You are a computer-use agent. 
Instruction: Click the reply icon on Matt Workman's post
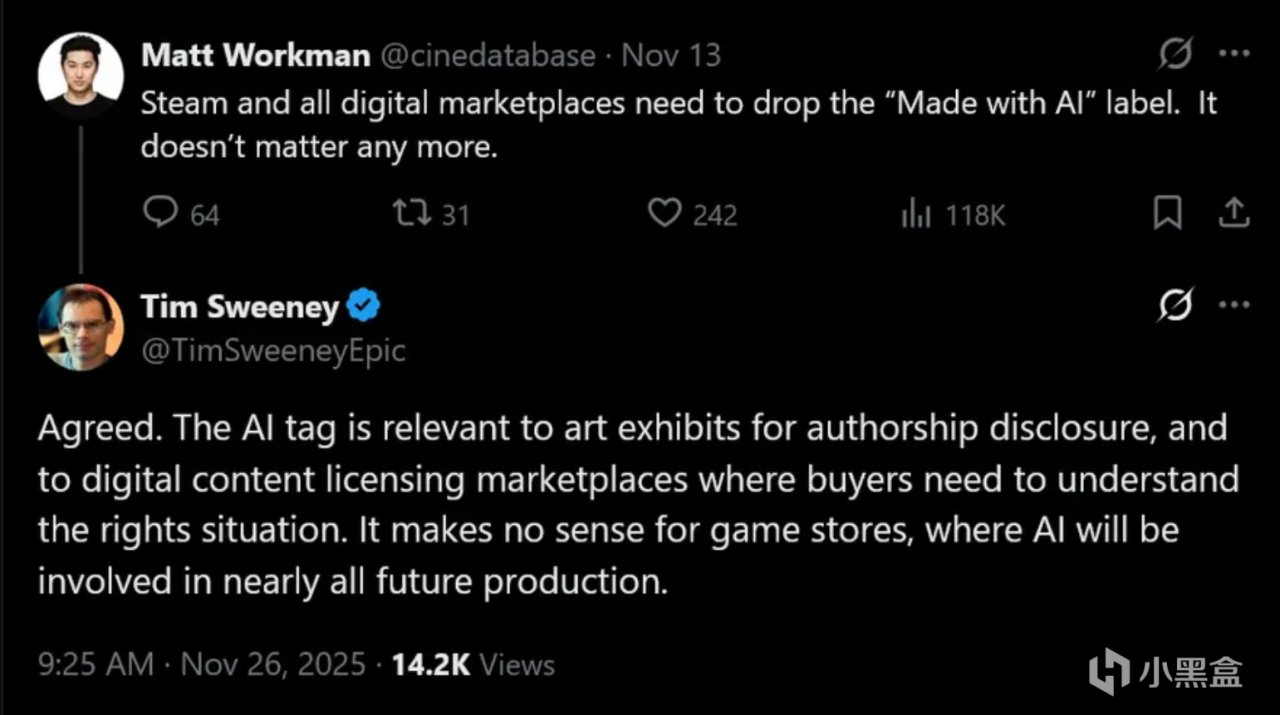tap(160, 213)
